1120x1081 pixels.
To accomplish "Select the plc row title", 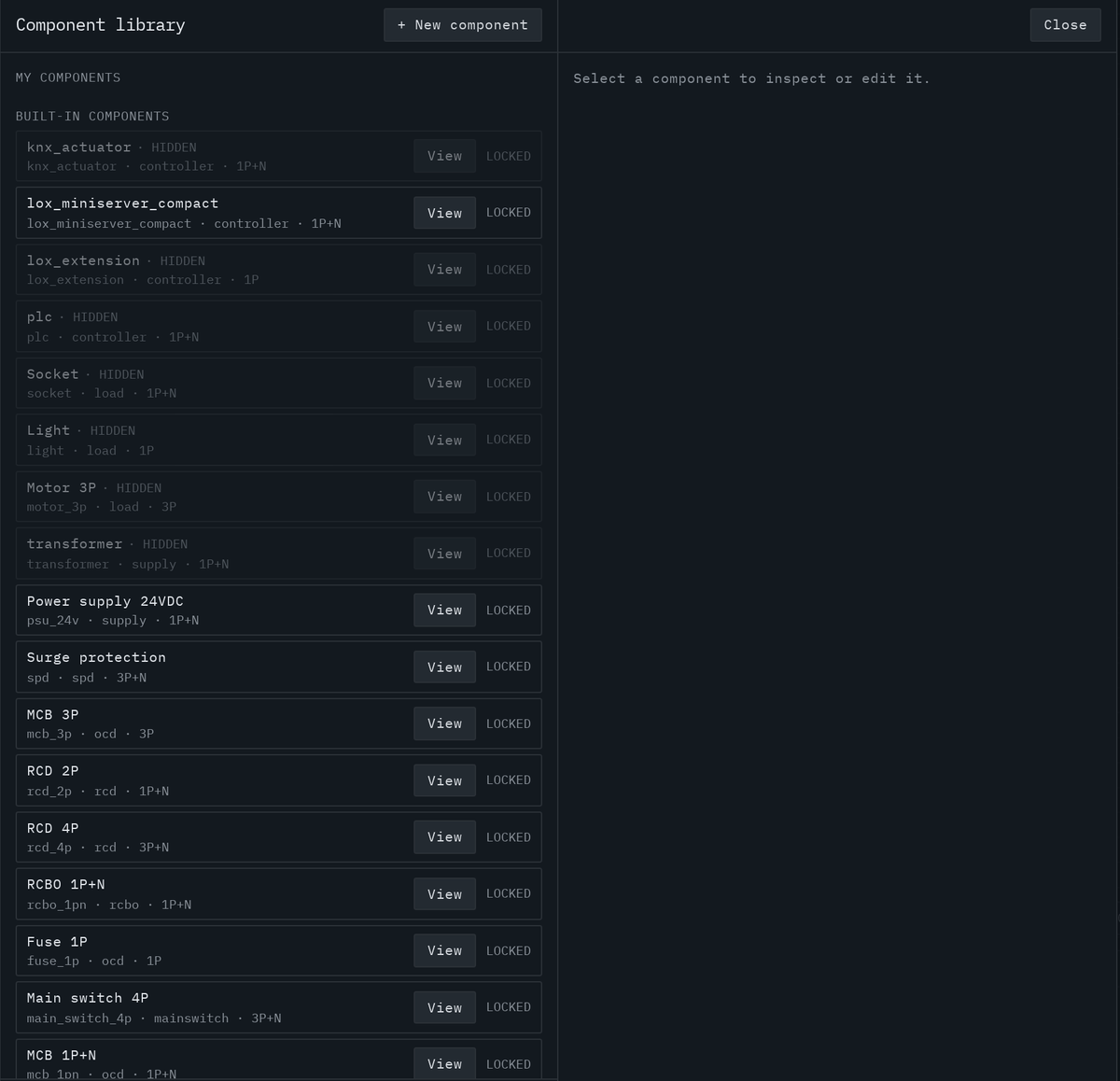I will coord(39,317).
